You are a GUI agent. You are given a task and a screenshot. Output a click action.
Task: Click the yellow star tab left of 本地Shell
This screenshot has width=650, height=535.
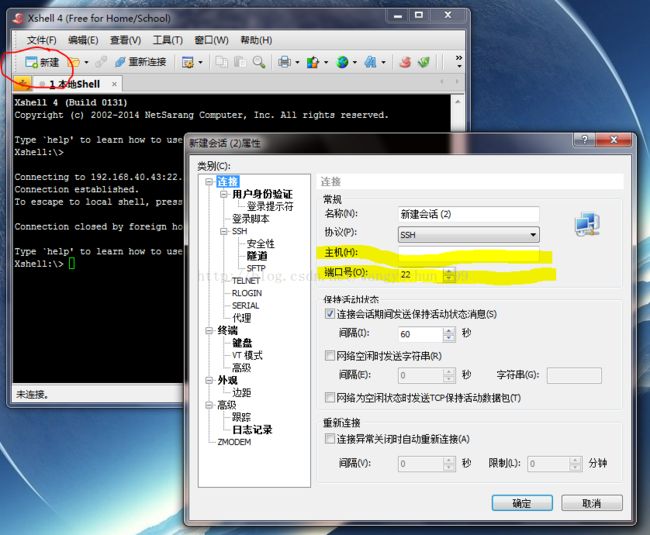pyautogui.click(x=22, y=84)
